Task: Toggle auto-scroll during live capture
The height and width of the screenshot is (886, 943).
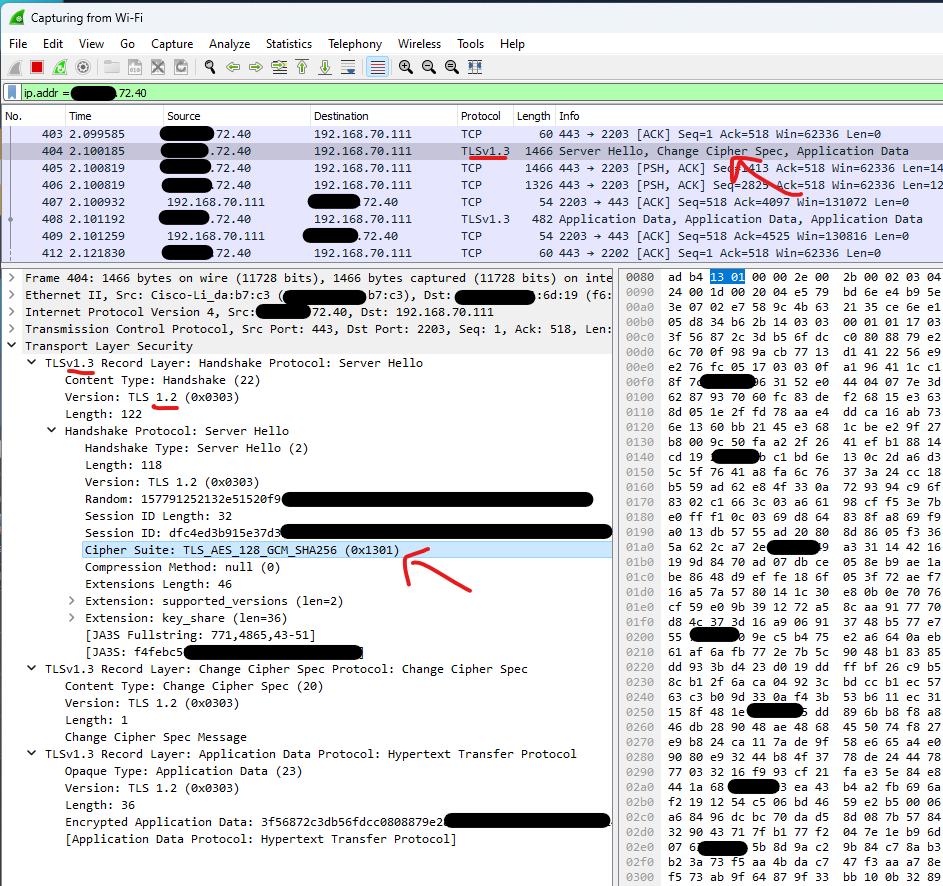Action: click(x=348, y=67)
